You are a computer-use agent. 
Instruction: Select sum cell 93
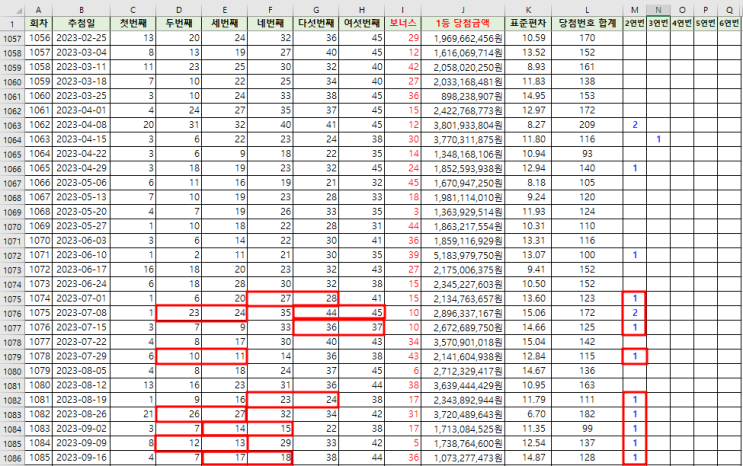click(x=587, y=154)
